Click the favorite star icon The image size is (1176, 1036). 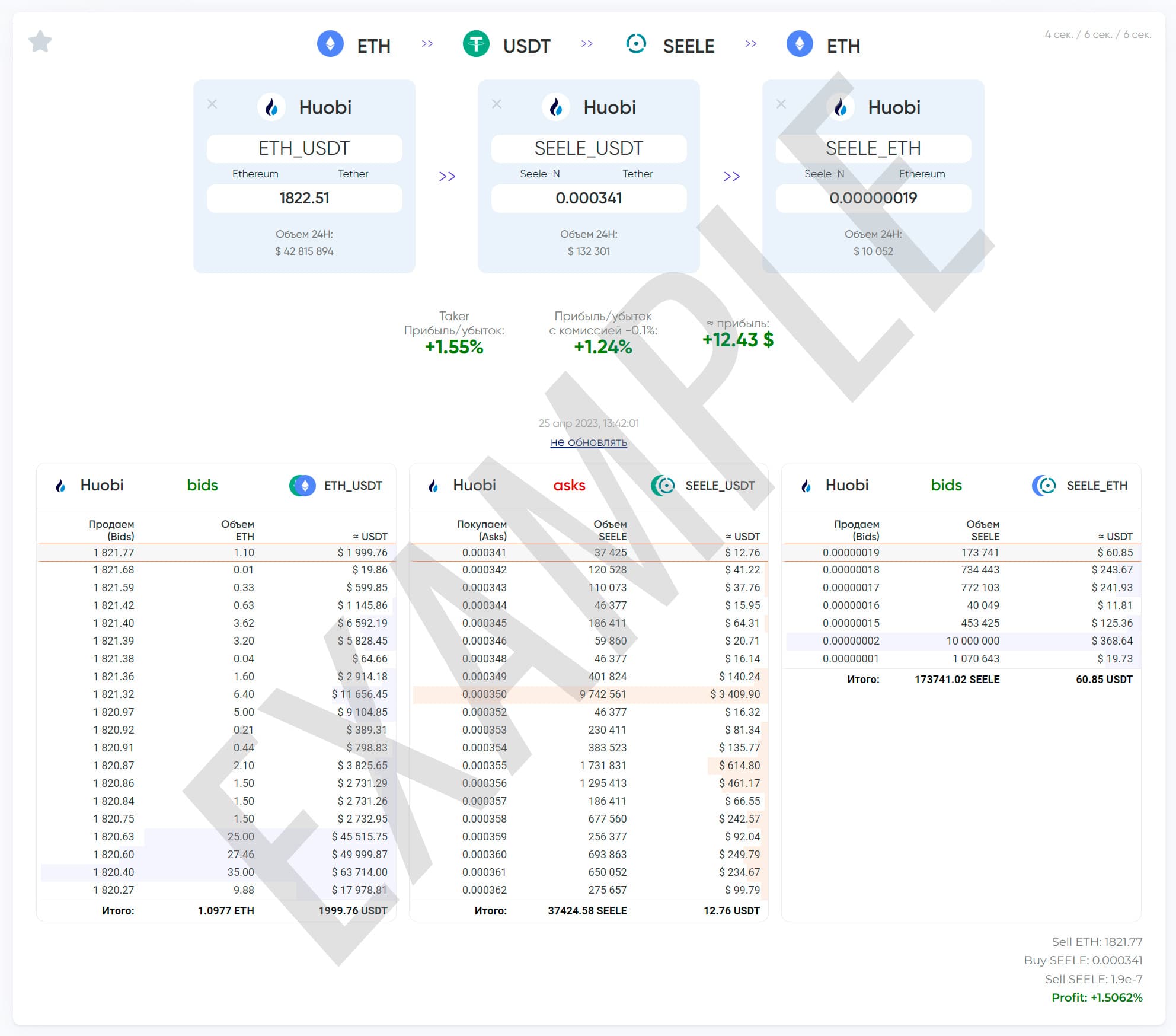pos(40,42)
